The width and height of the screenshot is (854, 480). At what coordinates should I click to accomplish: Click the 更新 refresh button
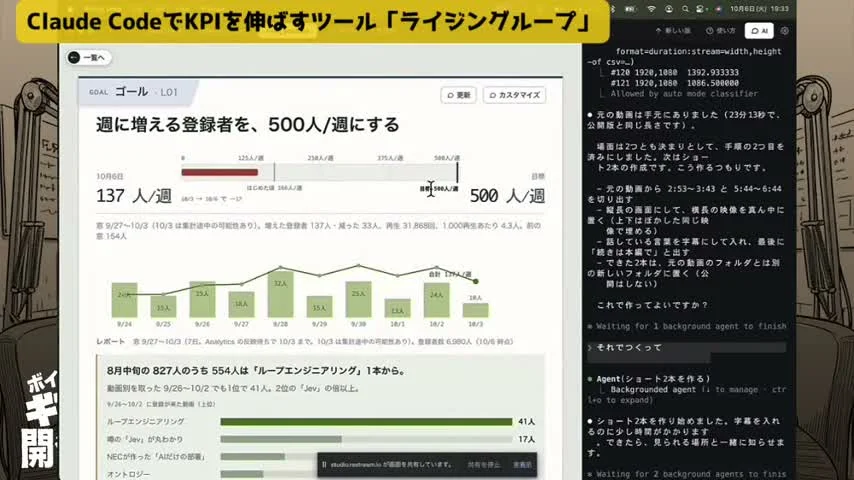point(458,95)
